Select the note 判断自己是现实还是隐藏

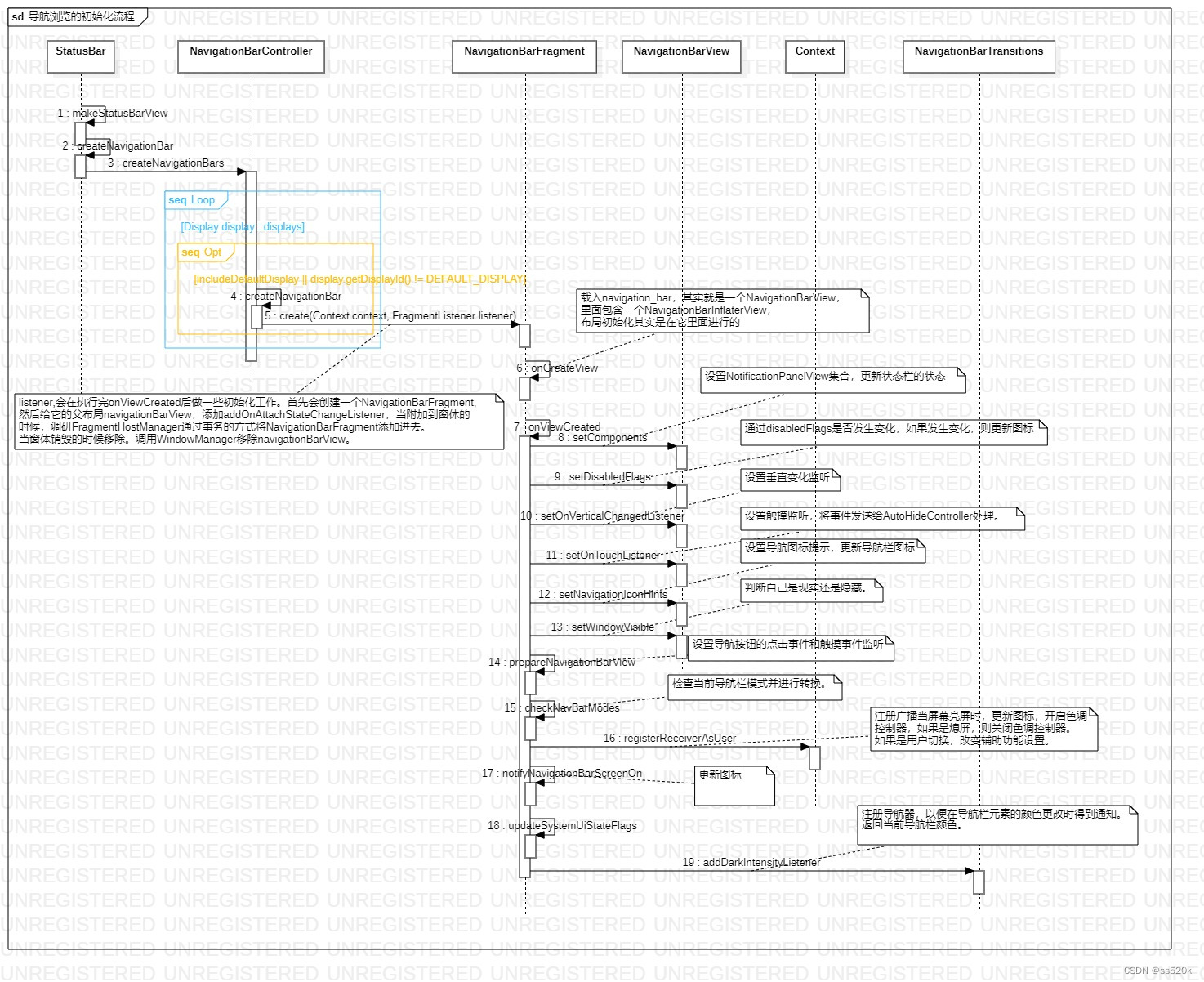pos(812,591)
